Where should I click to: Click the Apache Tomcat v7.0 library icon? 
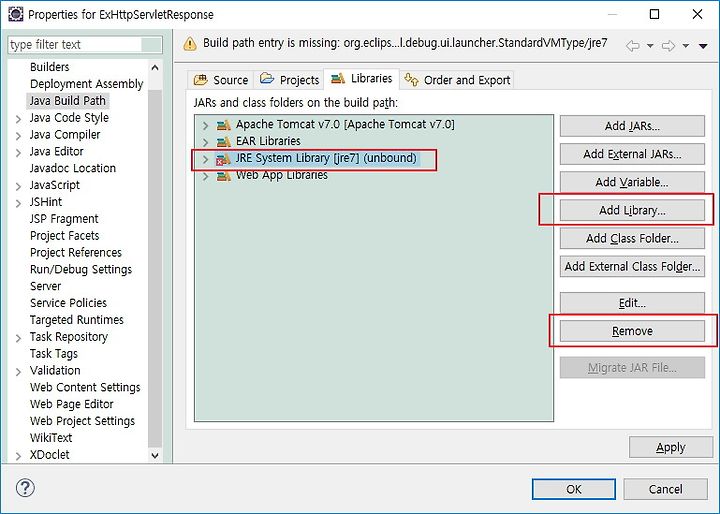[x=224, y=125]
